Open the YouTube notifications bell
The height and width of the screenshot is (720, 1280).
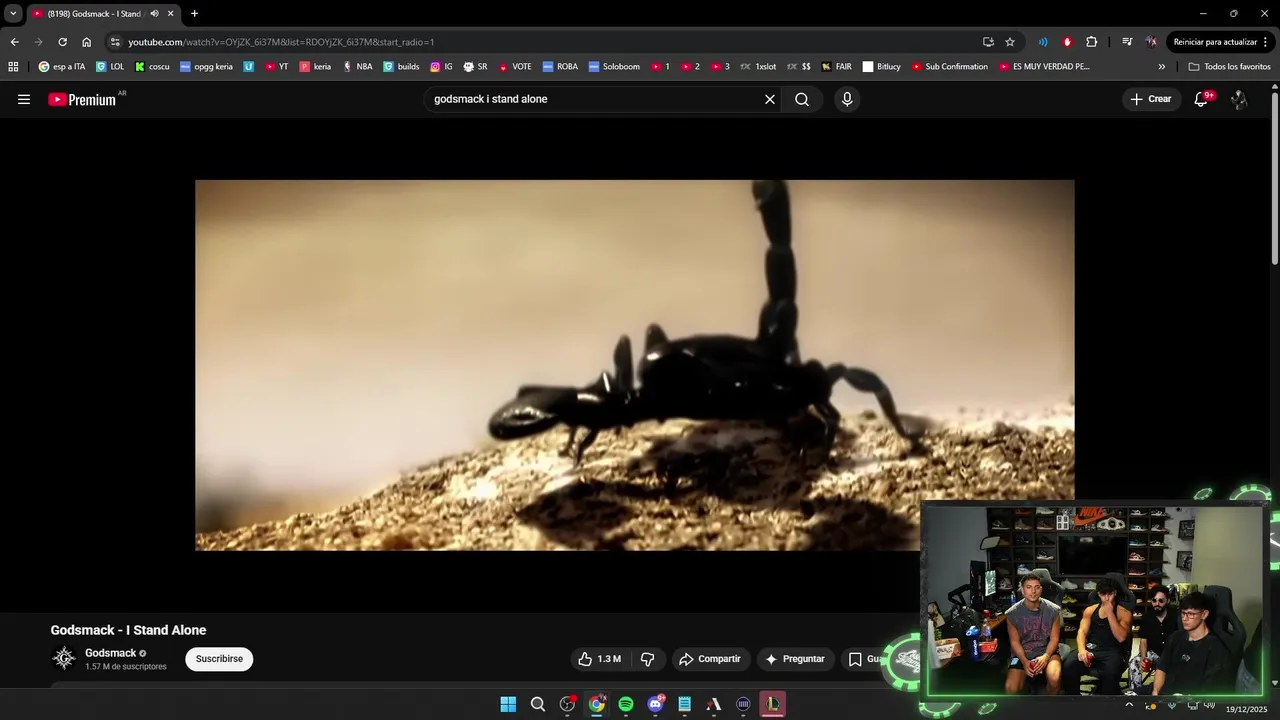point(1202,99)
